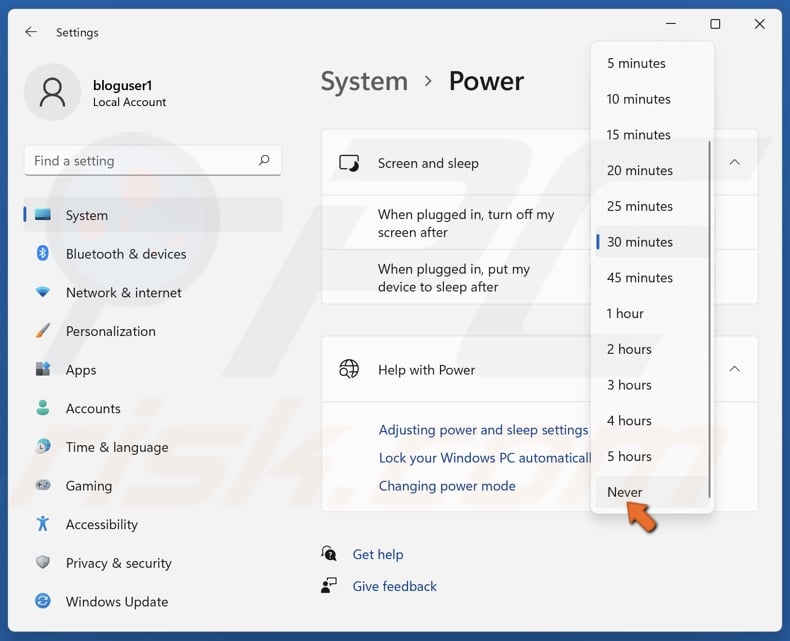Viewport: 790px width, 641px height.
Task: Open Network & internet settings
Action: 153,292
